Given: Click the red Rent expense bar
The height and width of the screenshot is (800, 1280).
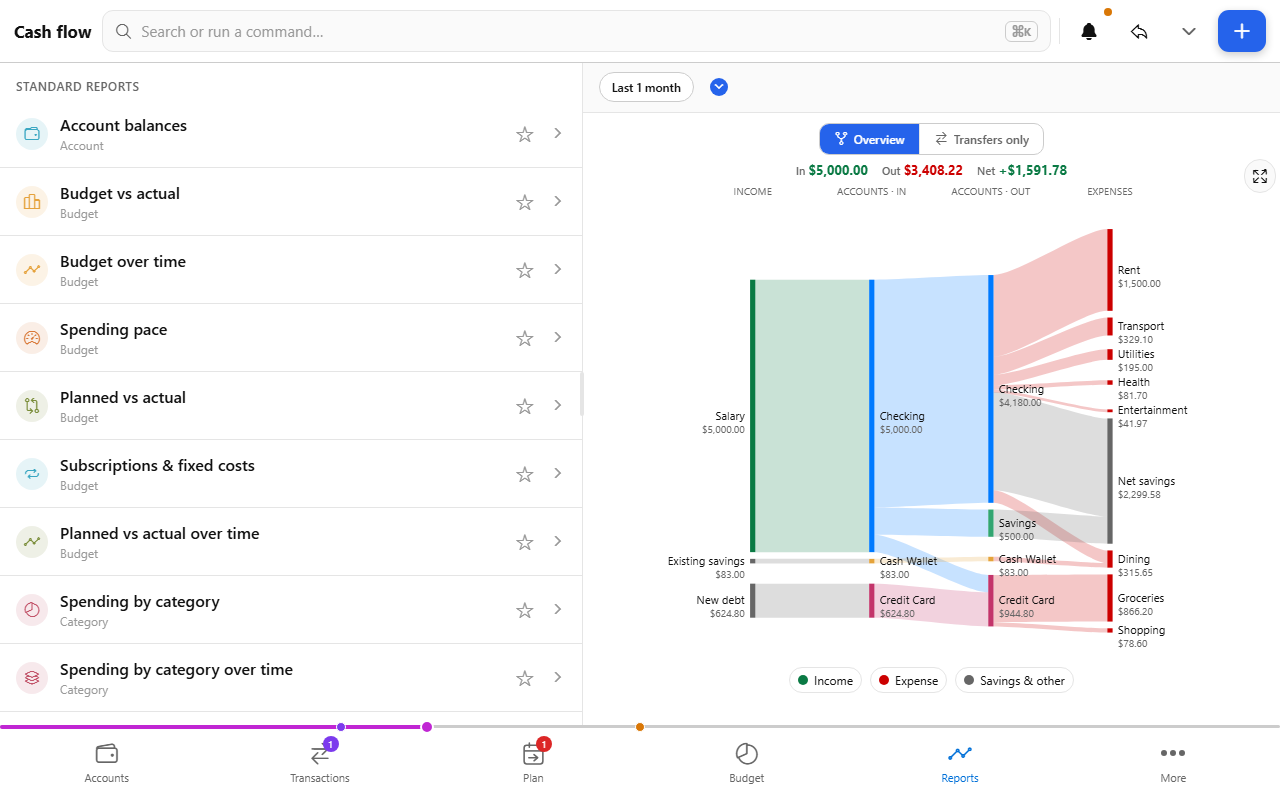Looking at the screenshot, I should coord(1109,270).
